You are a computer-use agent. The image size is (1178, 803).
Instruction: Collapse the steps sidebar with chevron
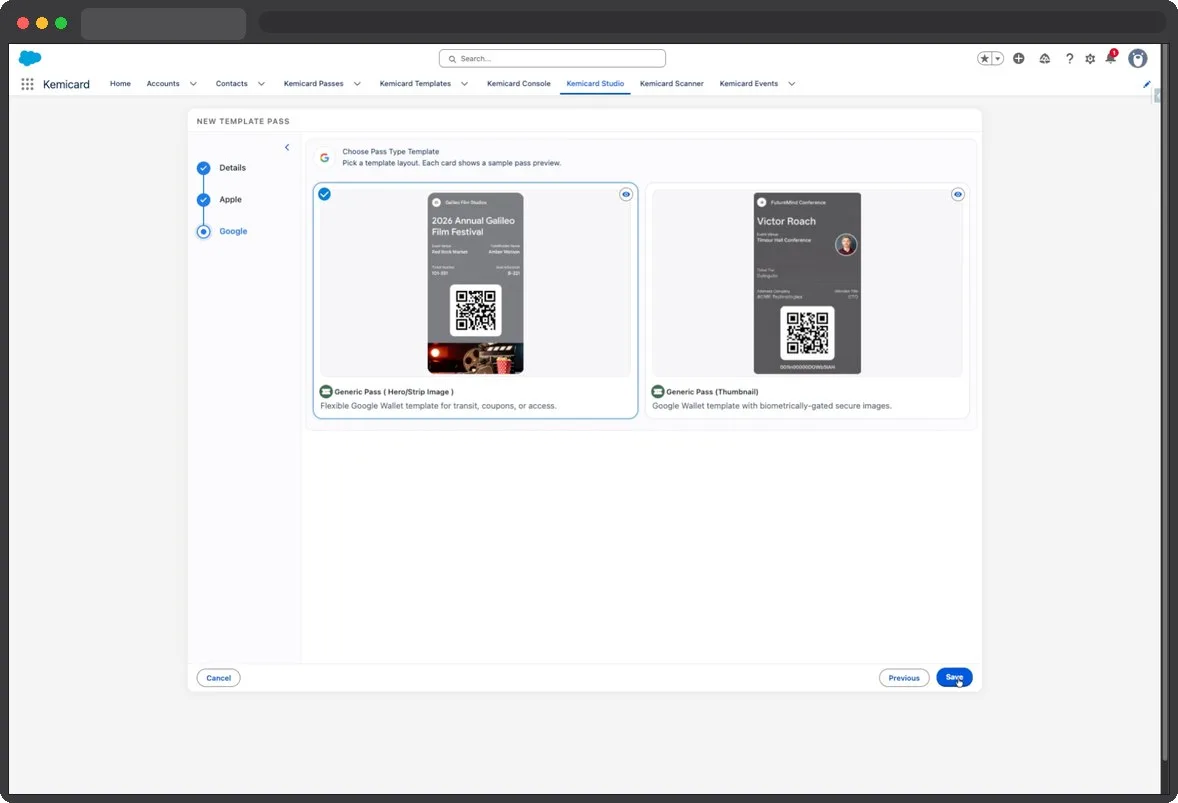coord(287,147)
